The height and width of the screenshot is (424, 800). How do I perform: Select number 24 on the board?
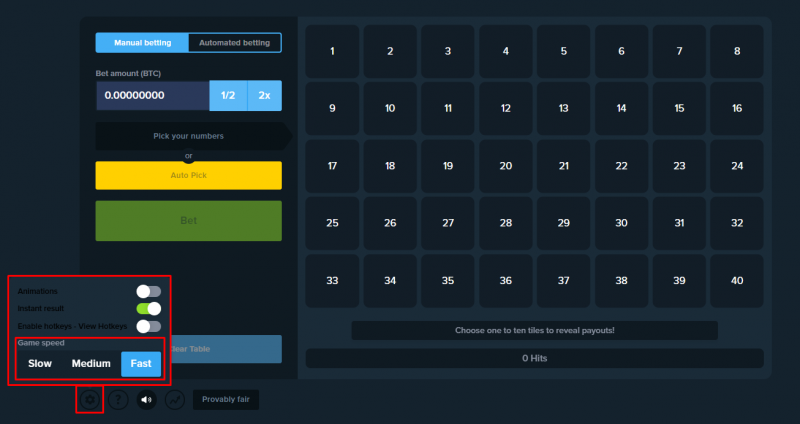(x=737, y=166)
